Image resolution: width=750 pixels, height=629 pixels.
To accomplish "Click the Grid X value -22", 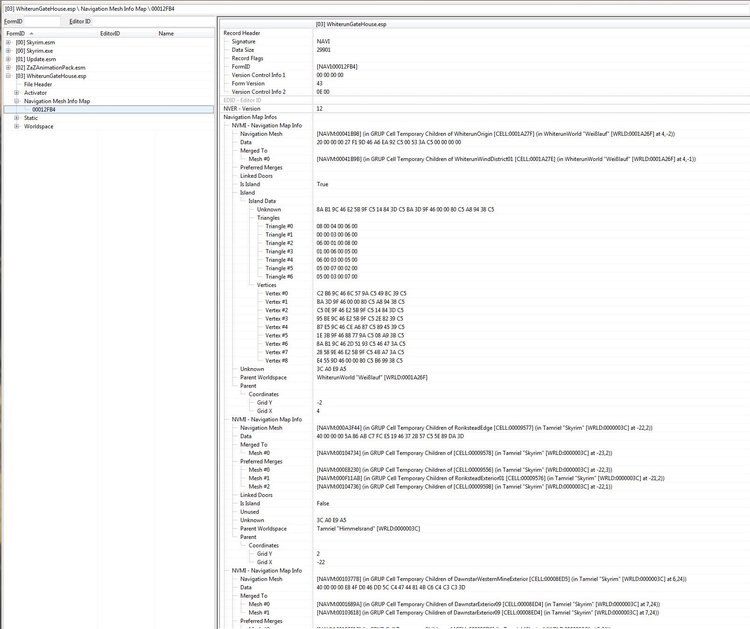I will pyautogui.click(x=320, y=562).
